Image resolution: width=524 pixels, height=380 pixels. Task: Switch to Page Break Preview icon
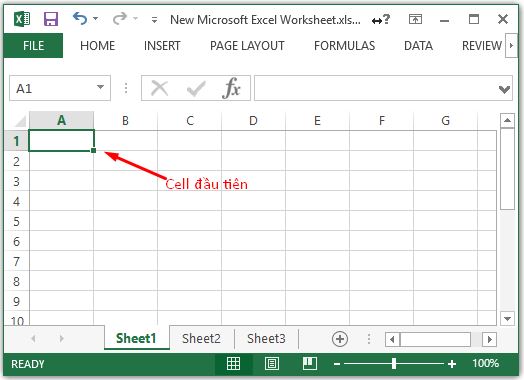point(310,363)
